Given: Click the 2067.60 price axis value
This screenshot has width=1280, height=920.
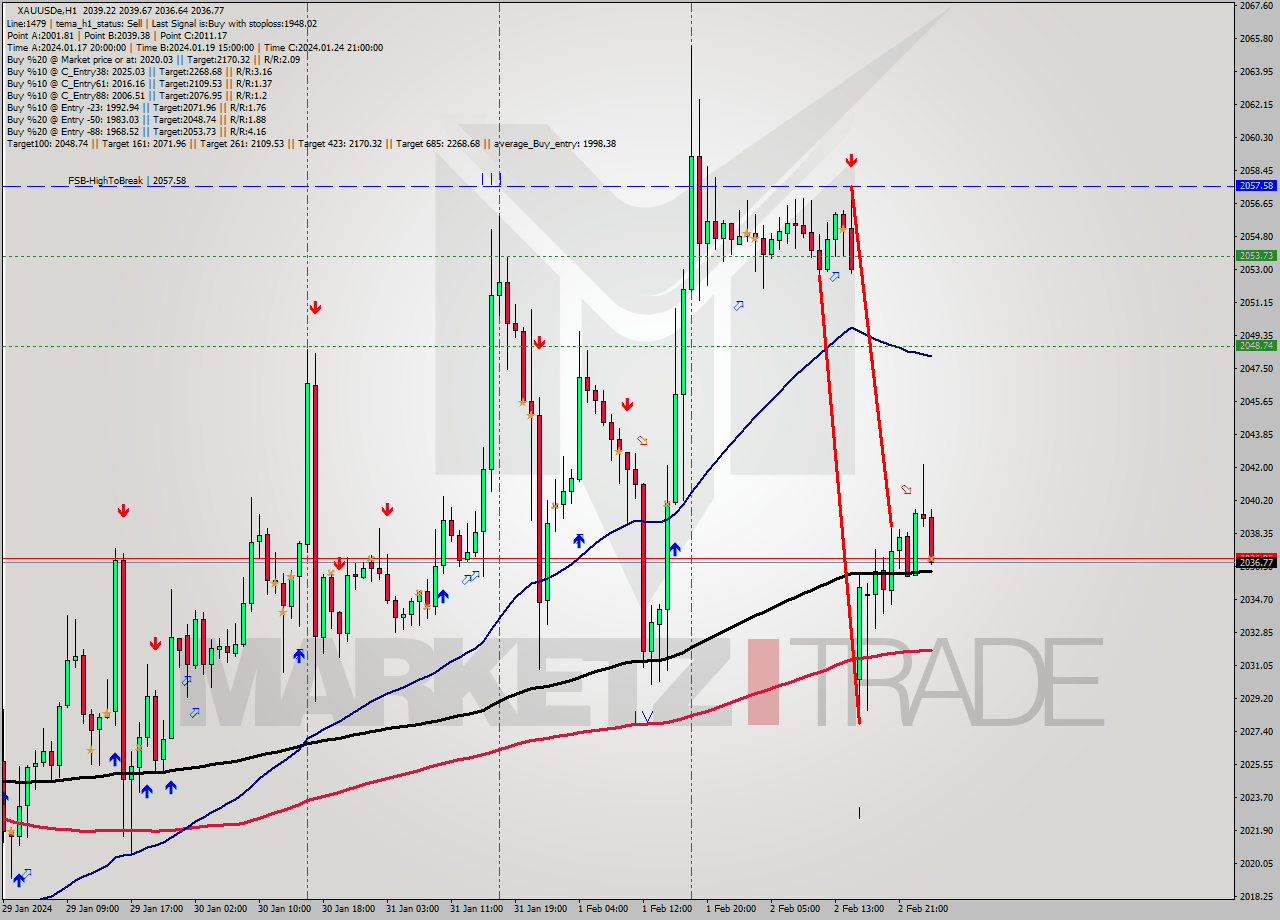Looking at the screenshot, I should tap(1255, 6).
